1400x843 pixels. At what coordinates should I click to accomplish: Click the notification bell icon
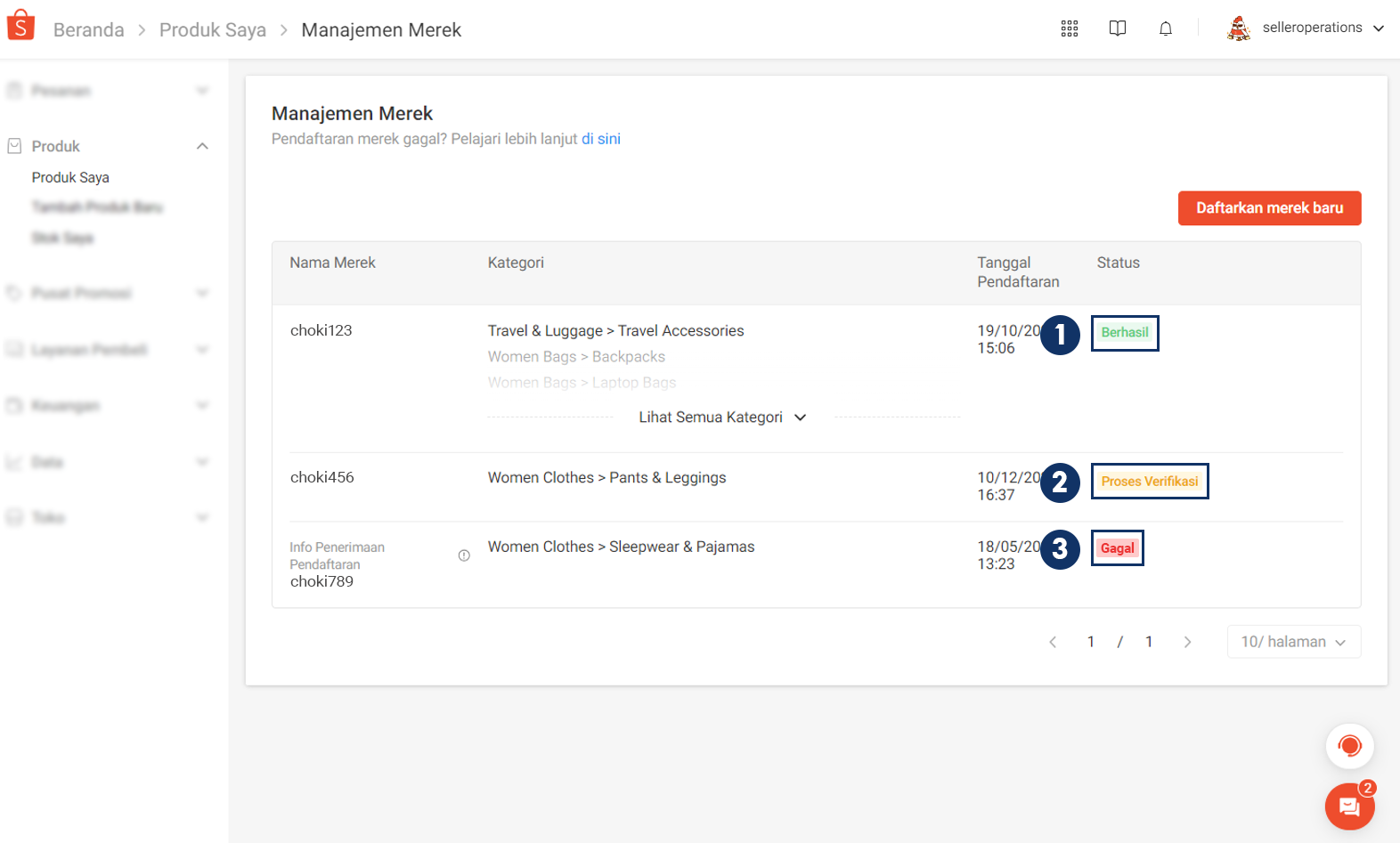coord(1165,28)
